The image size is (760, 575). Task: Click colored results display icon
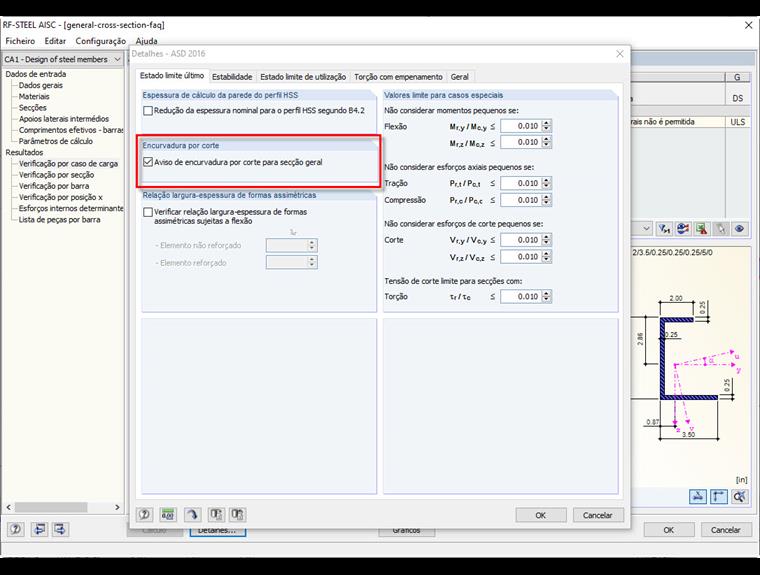(683, 229)
